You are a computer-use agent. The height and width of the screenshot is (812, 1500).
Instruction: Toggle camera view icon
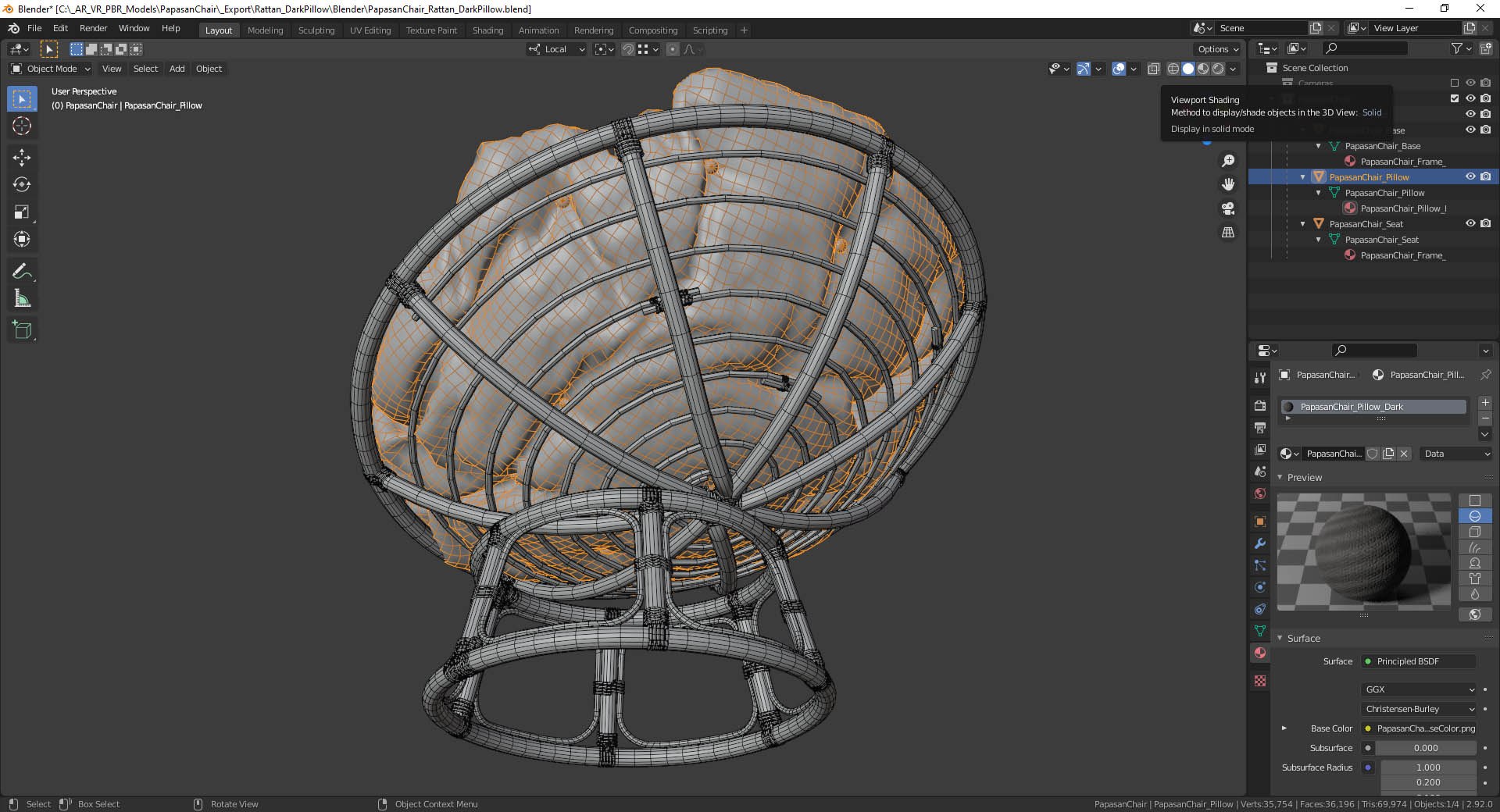[1228, 208]
